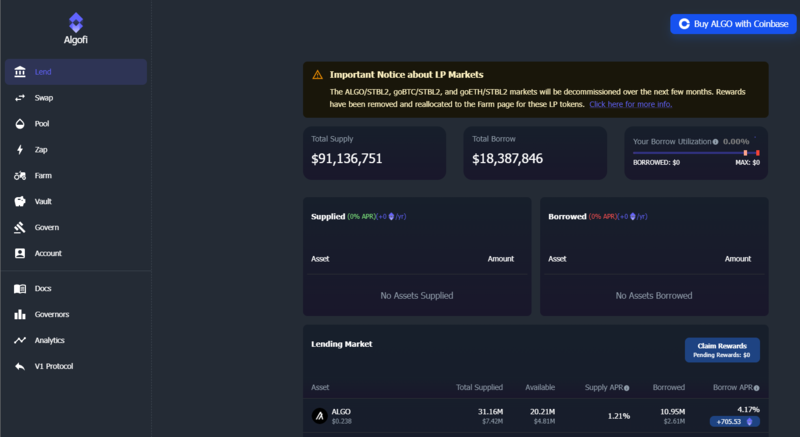
Task: Click the Lend bank icon
Action: 20,72
